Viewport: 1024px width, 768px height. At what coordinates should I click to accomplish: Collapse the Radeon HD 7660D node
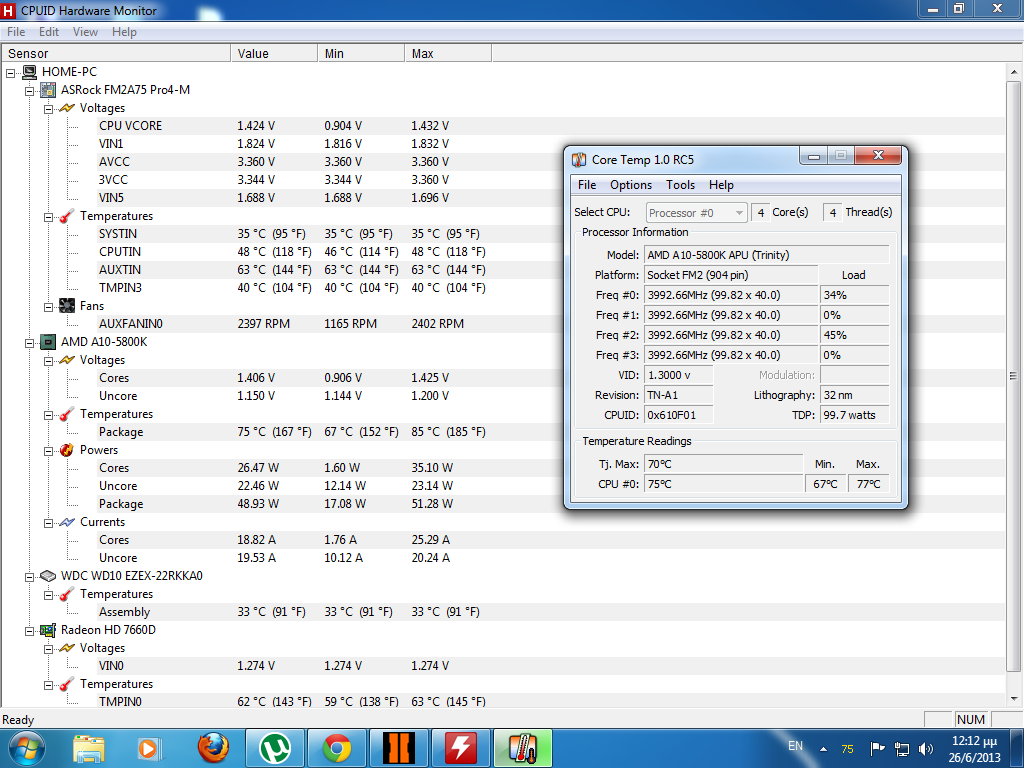click(x=29, y=631)
